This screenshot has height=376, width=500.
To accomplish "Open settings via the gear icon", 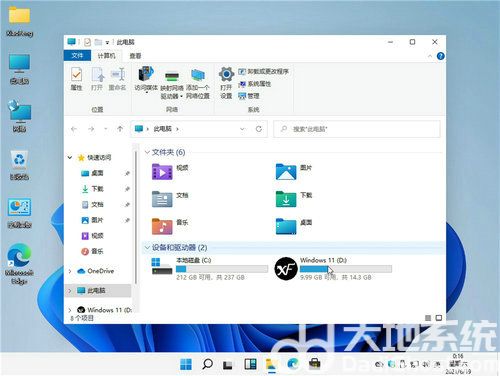I will coord(226,82).
